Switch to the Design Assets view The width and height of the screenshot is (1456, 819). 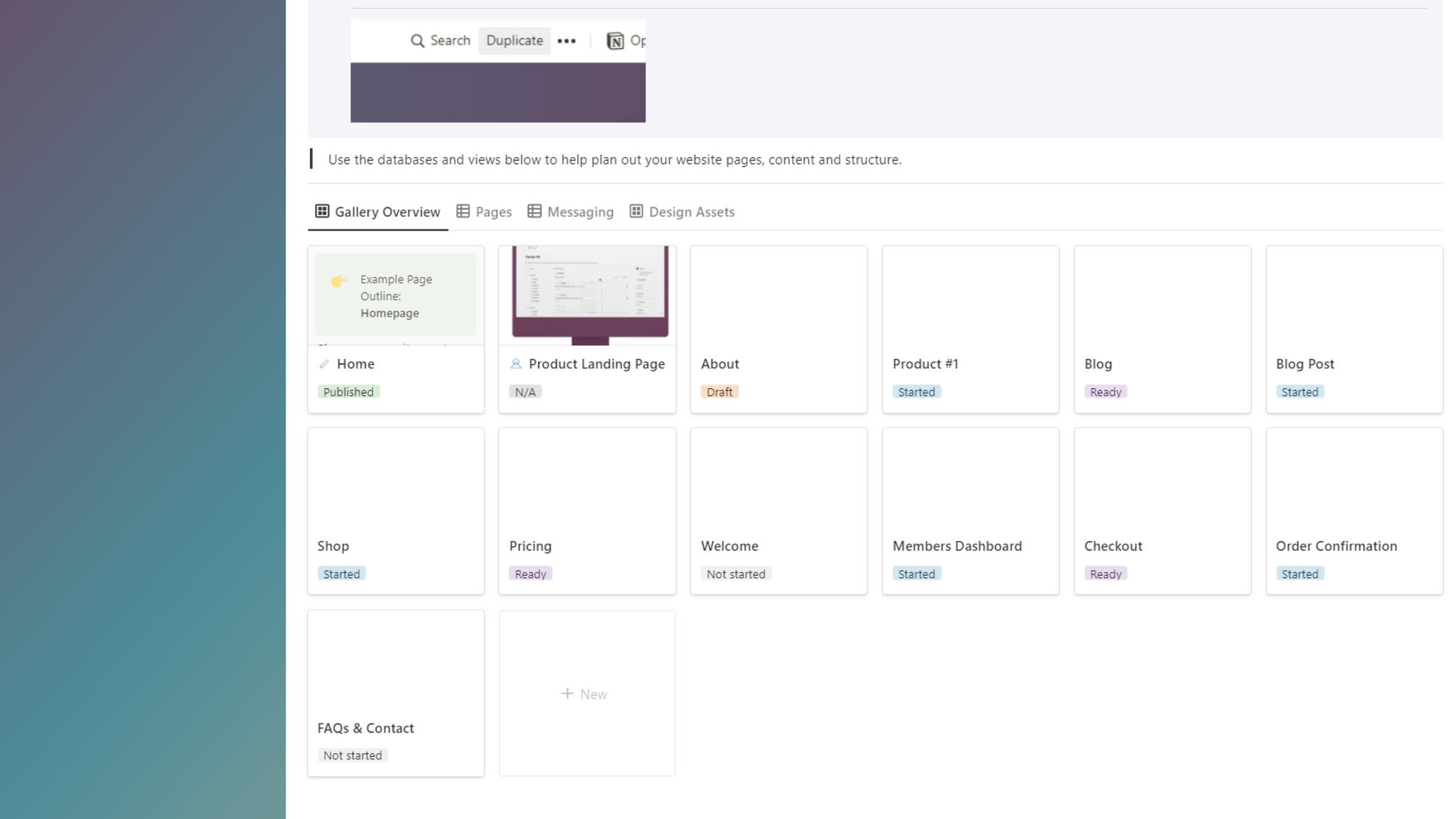(692, 211)
